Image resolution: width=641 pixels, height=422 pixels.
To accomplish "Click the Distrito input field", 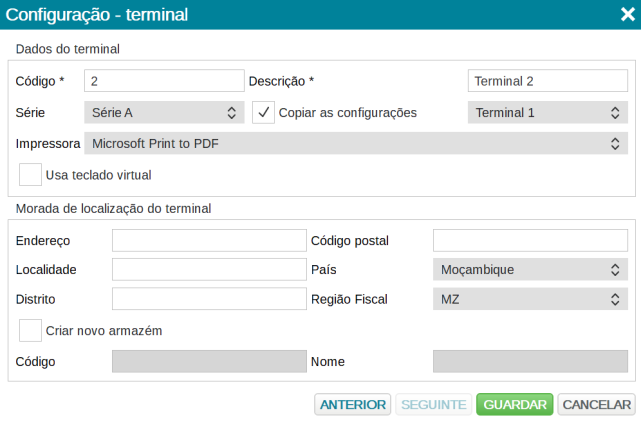I will (209, 299).
